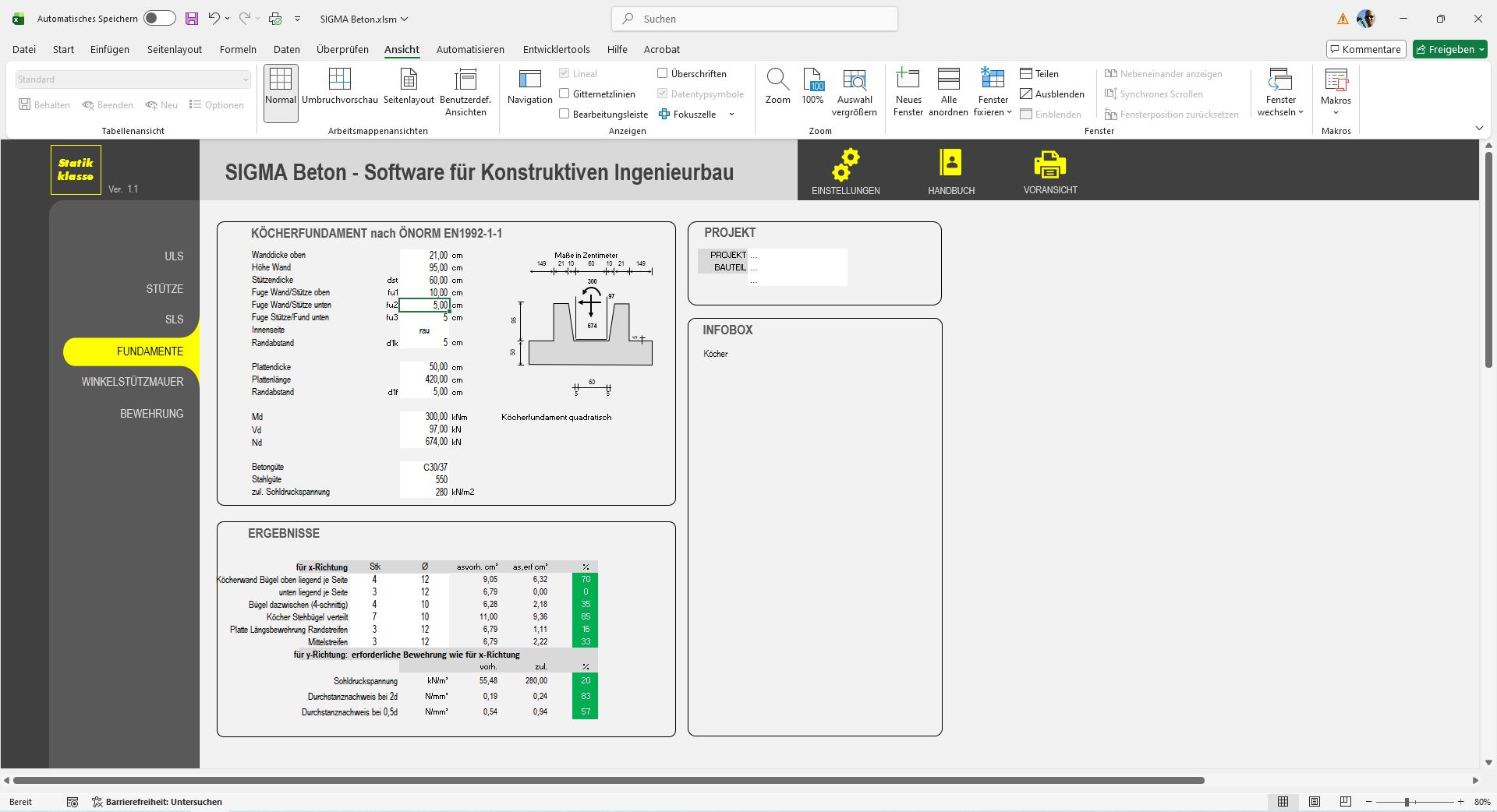The image size is (1497, 812).
Task: Click the Freigeben button
Action: click(1449, 49)
